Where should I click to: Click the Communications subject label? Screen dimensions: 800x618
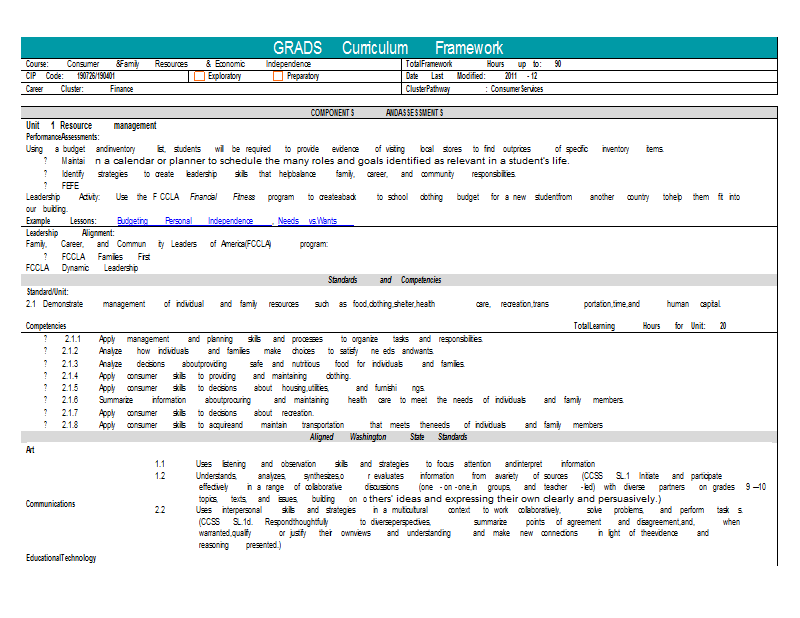pyautogui.click(x=51, y=504)
